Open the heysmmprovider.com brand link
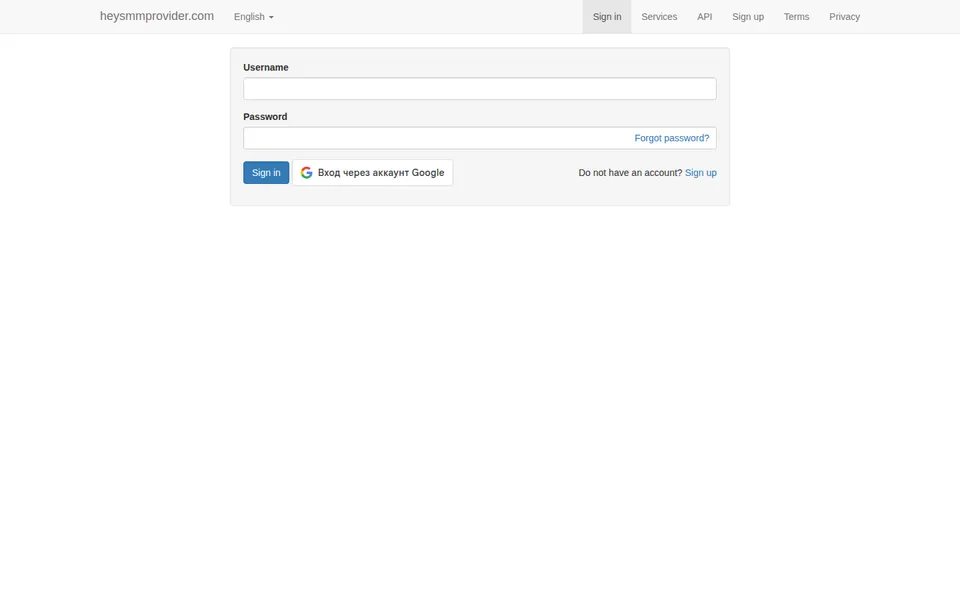Screen dimensions: 960x600 click(x=157, y=16)
